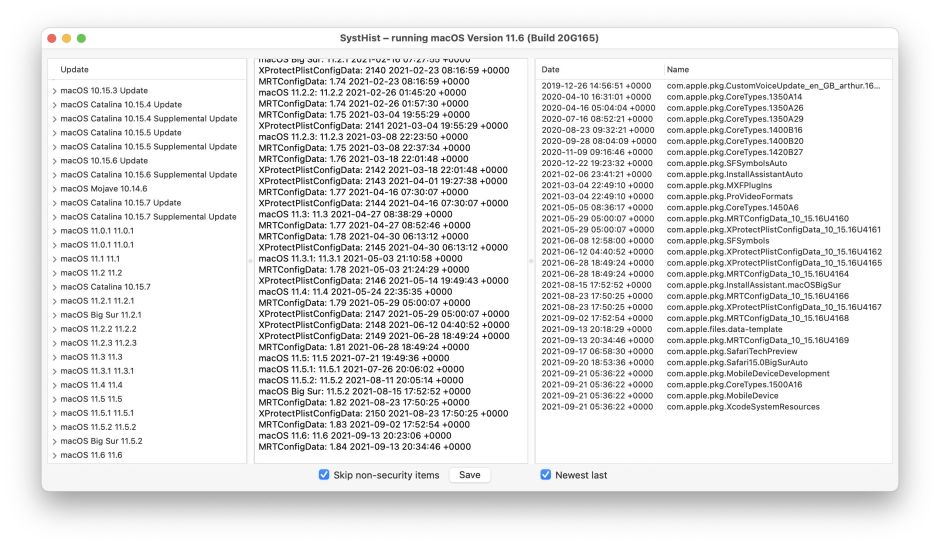Click the line macOS 11.2.2: 11.2.2 2021-02-26
Viewport: 940px width, 546px height.
362,92
